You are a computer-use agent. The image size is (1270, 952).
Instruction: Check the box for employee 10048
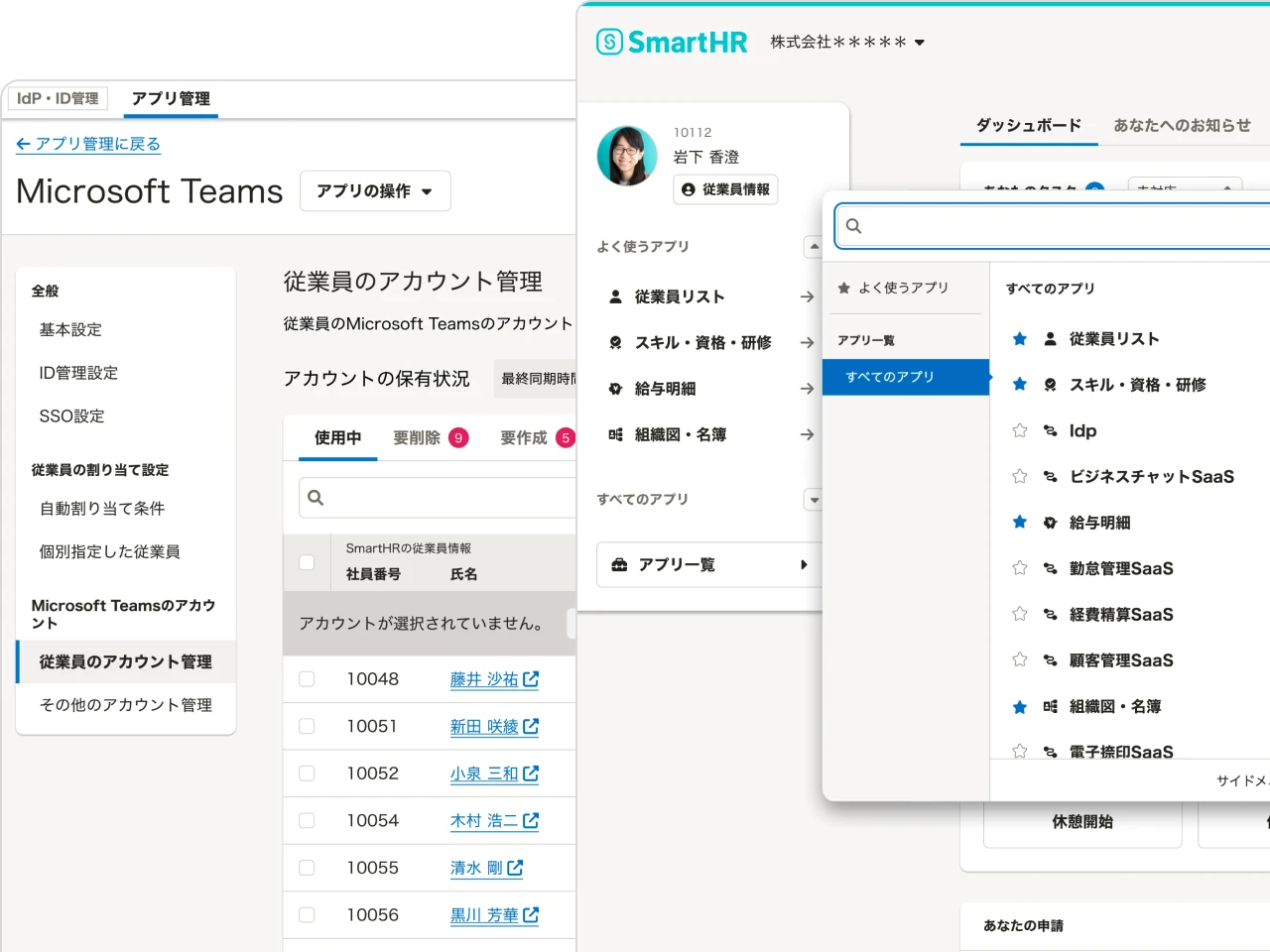(307, 679)
